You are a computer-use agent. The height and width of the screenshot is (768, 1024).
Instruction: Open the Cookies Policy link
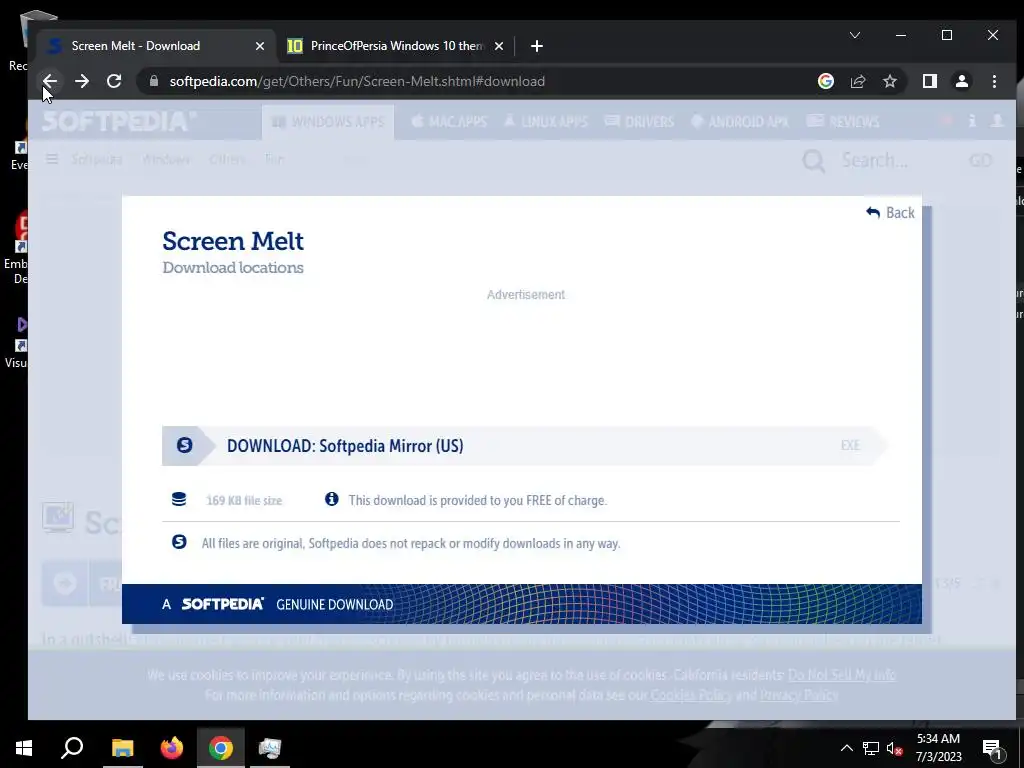691,695
